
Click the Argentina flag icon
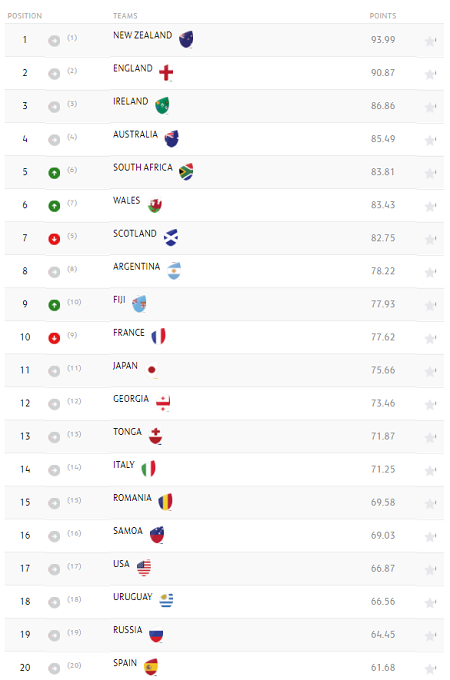point(174,271)
